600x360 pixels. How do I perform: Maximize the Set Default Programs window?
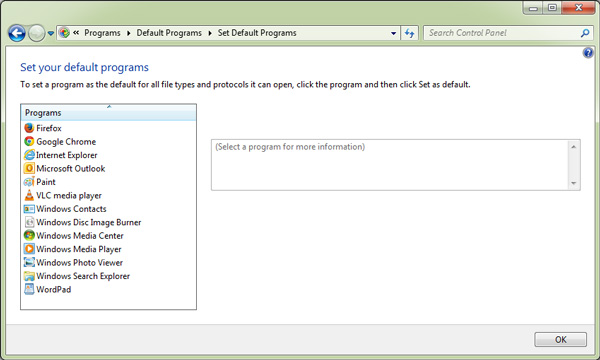pyautogui.click(x=552, y=8)
